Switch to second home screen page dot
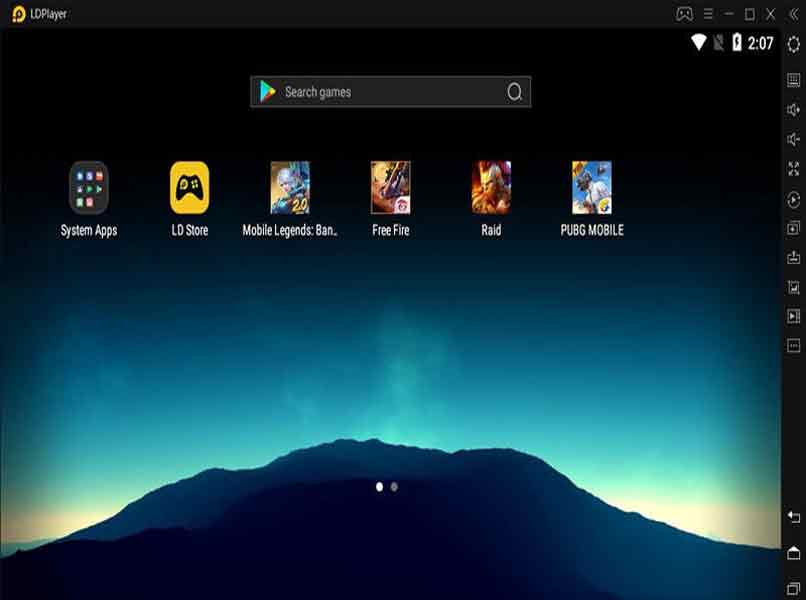The height and width of the screenshot is (600, 806). click(x=394, y=486)
